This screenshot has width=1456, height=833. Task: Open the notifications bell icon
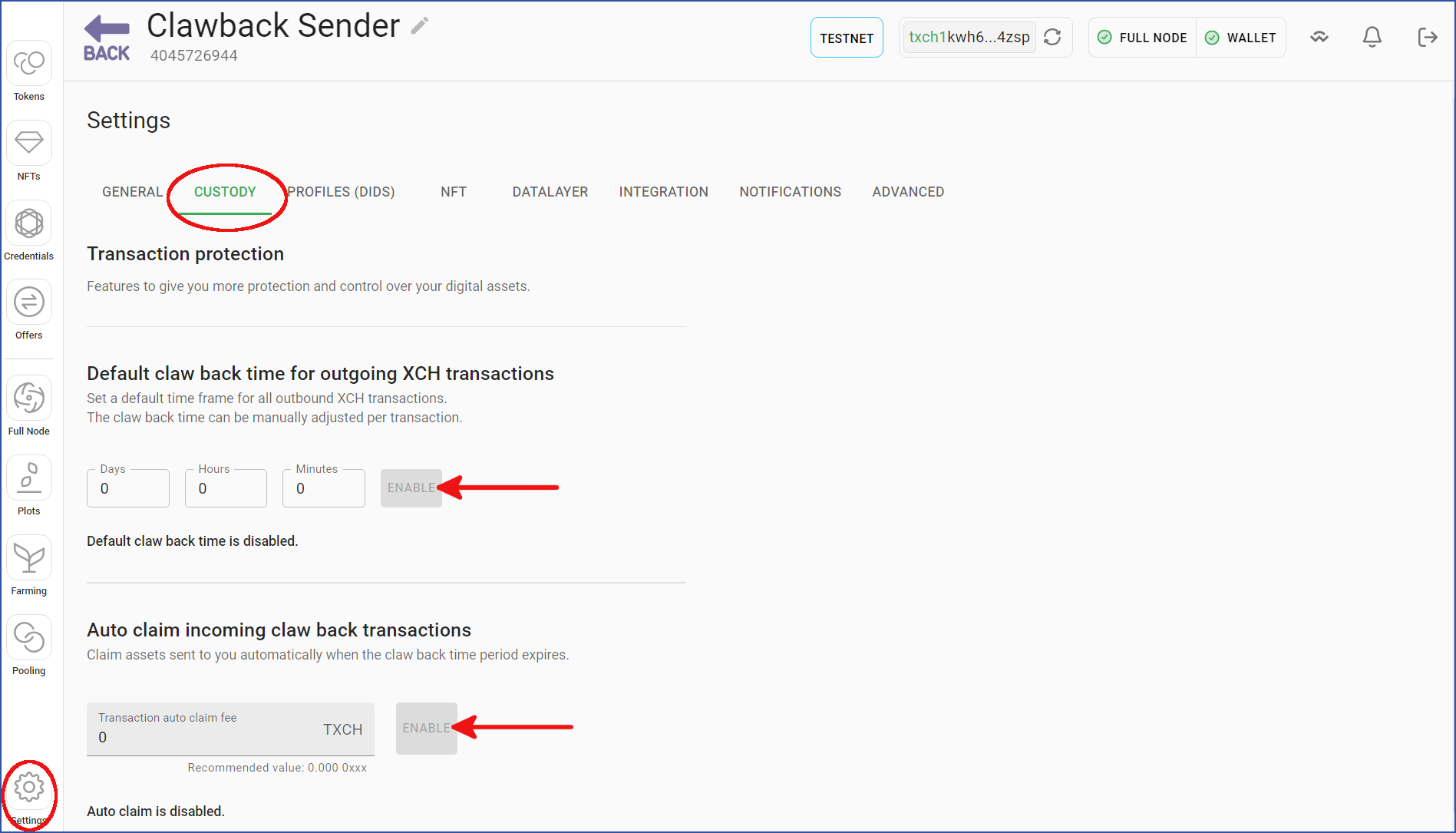1372,37
